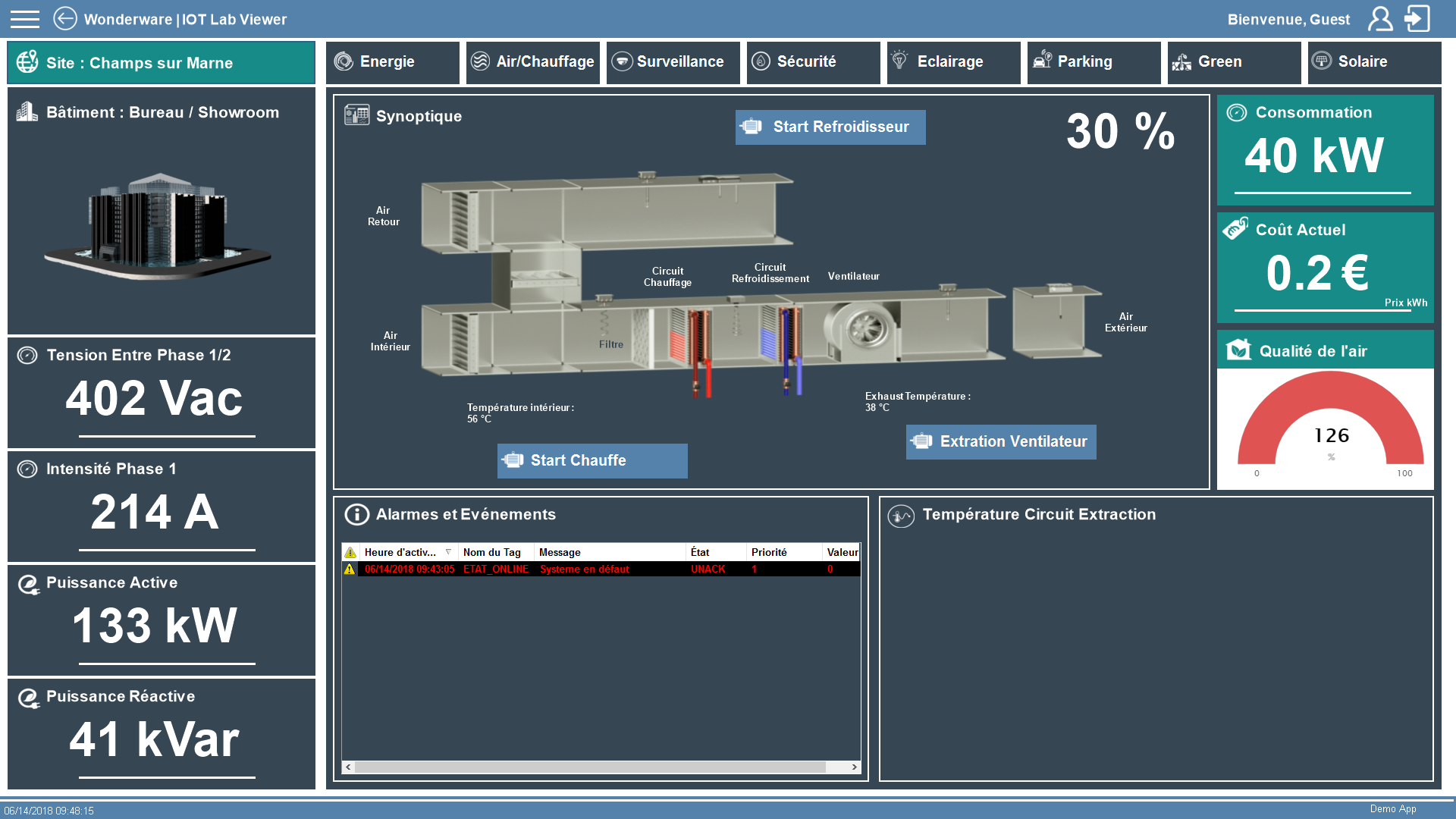Viewport: 1456px width, 819px height.
Task: Open the hamburger menu
Action: pyautogui.click(x=25, y=19)
